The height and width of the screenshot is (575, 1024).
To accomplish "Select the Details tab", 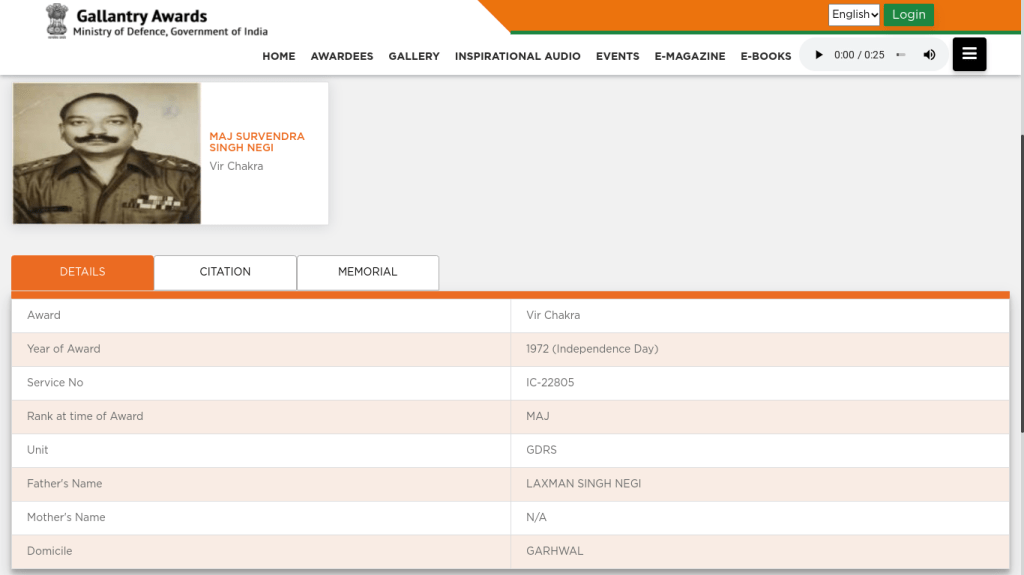I will click(x=82, y=272).
